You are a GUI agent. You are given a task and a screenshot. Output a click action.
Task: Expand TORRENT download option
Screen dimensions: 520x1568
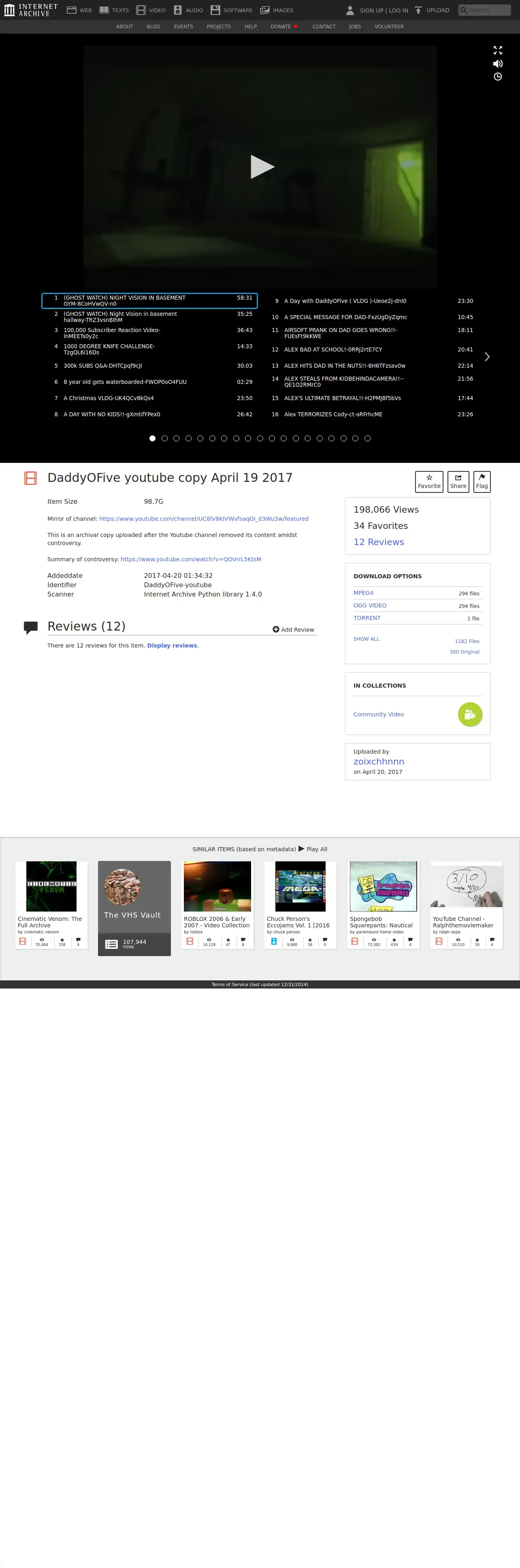pos(367,618)
